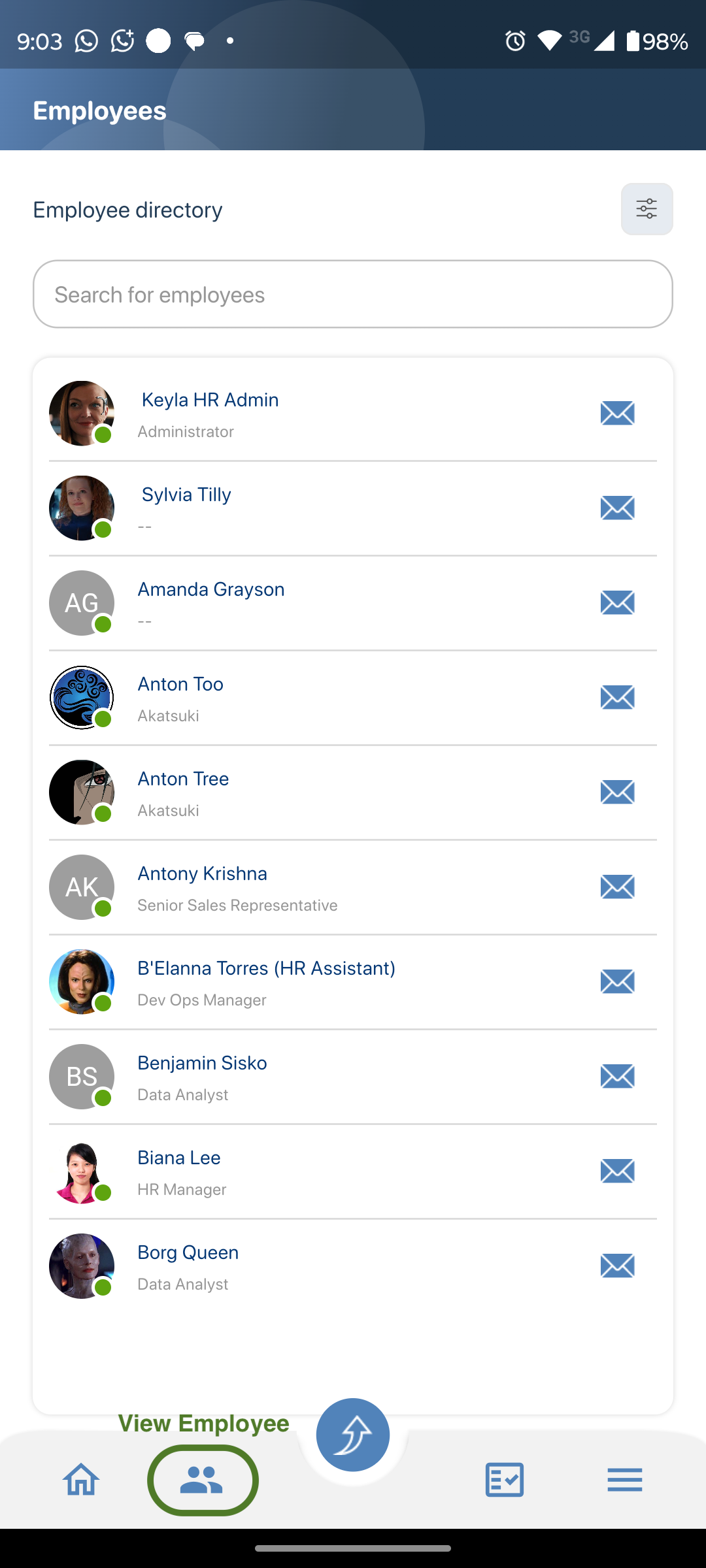The image size is (706, 1568).
Task: Open the hamburger menu in the bottom bar
Action: 624,1479
